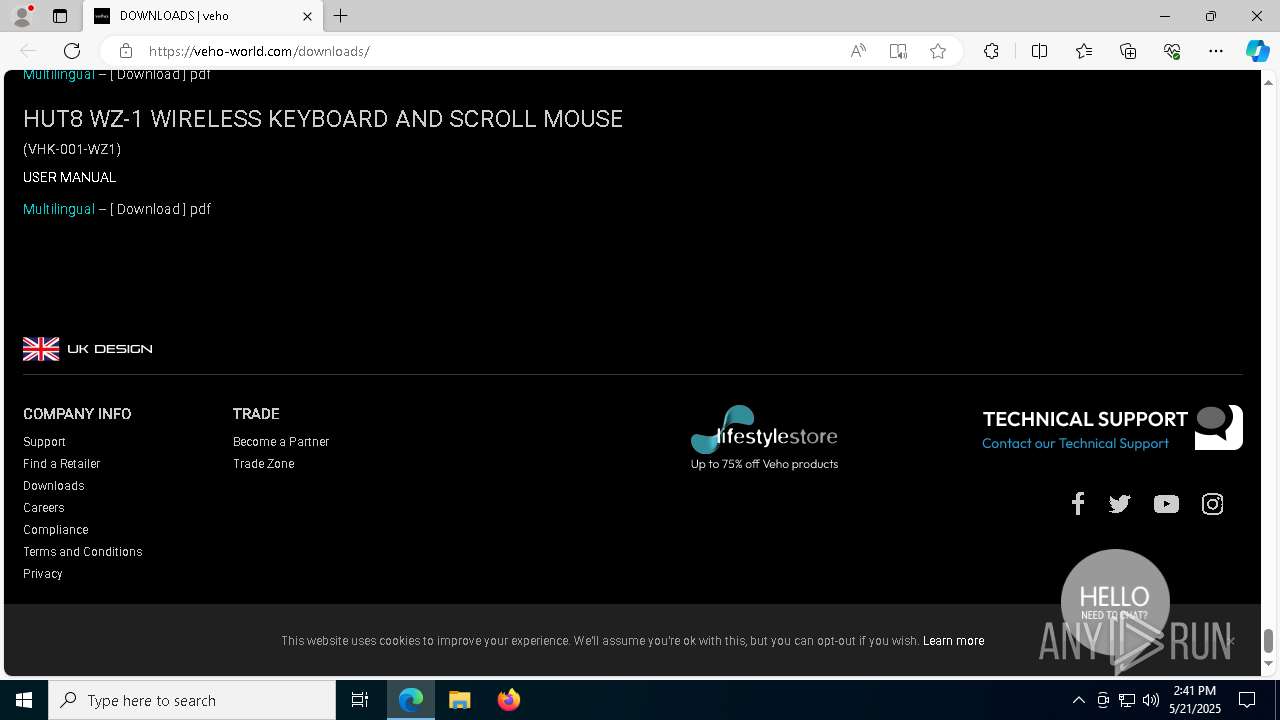Open Instagram social icon in footer
This screenshot has width=1280, height=720.
(x=1212, y=504)
